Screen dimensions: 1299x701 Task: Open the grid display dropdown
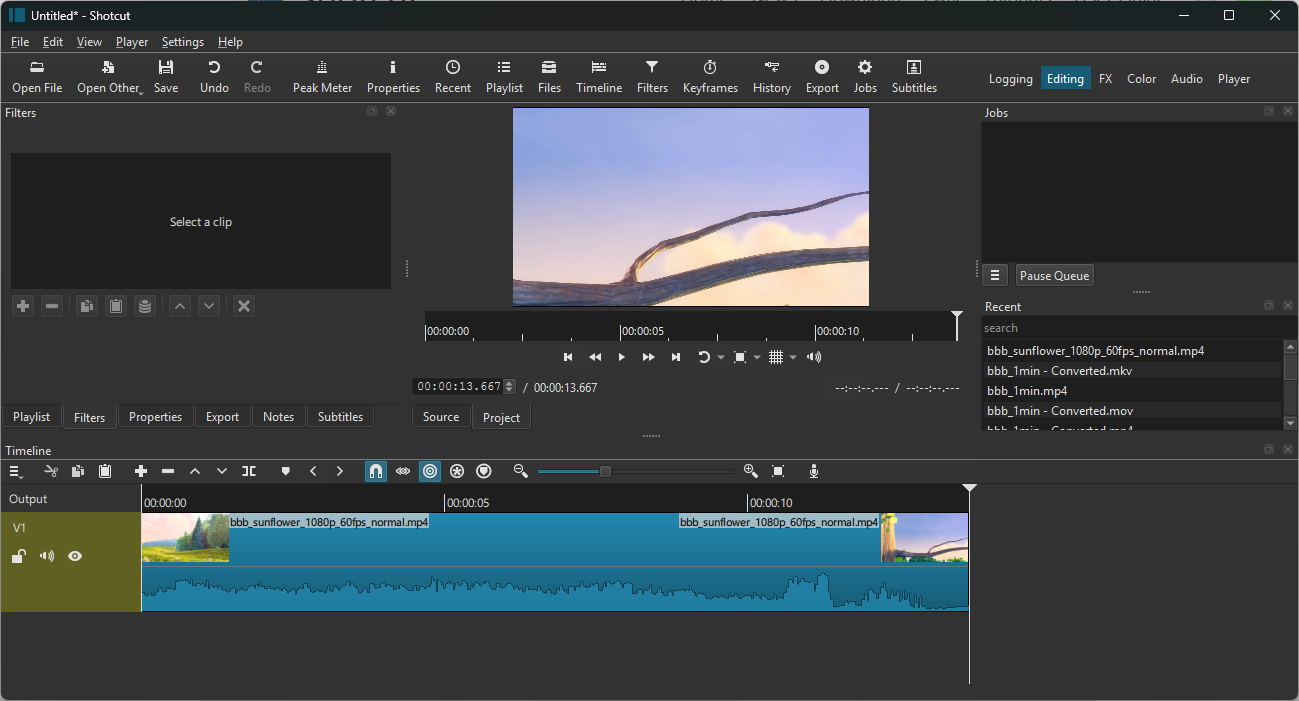(x=793, y=358)
